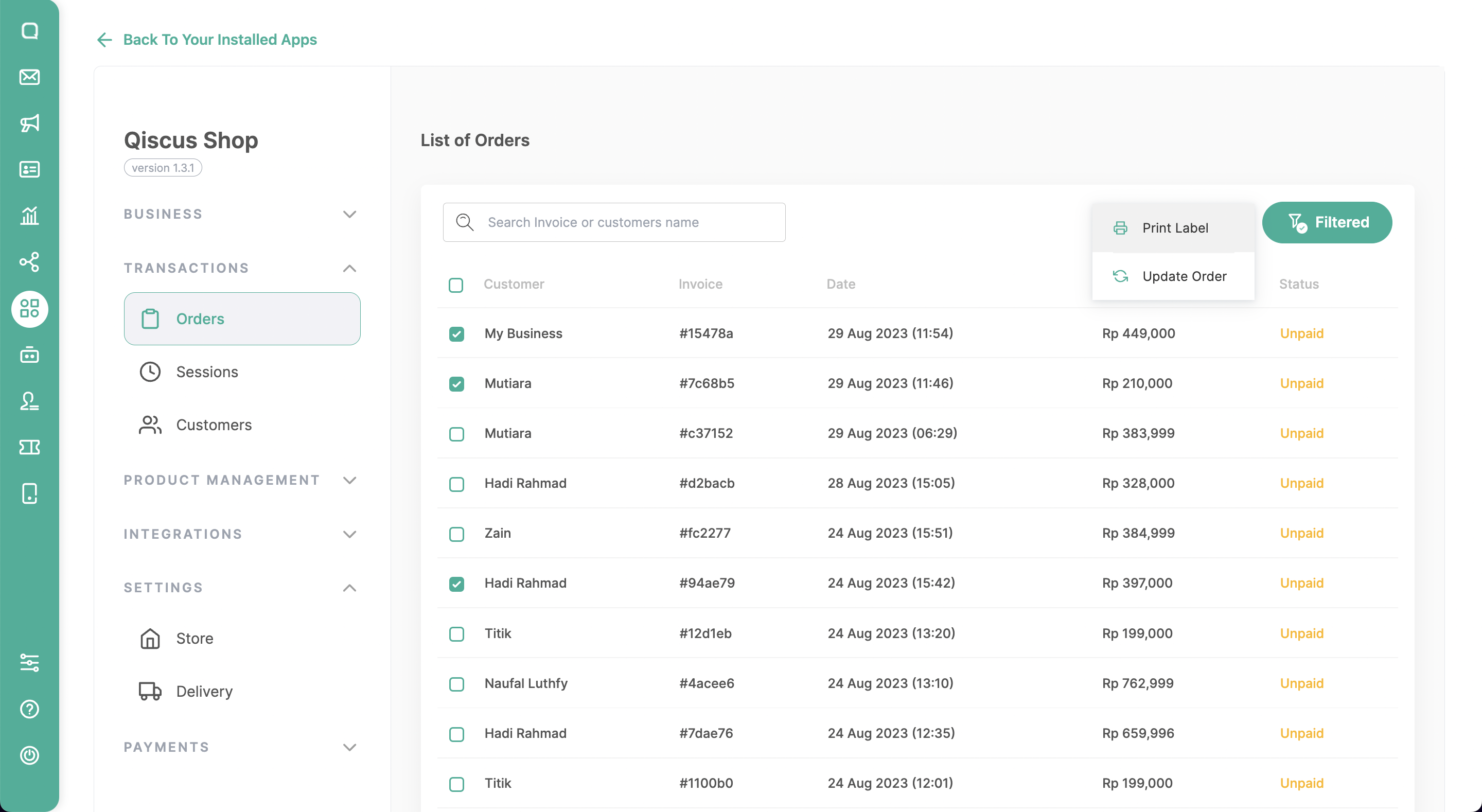Expand the Business section
Image resolution: width=1482 pixels, height=812 pixels.
tap(349, 214)
